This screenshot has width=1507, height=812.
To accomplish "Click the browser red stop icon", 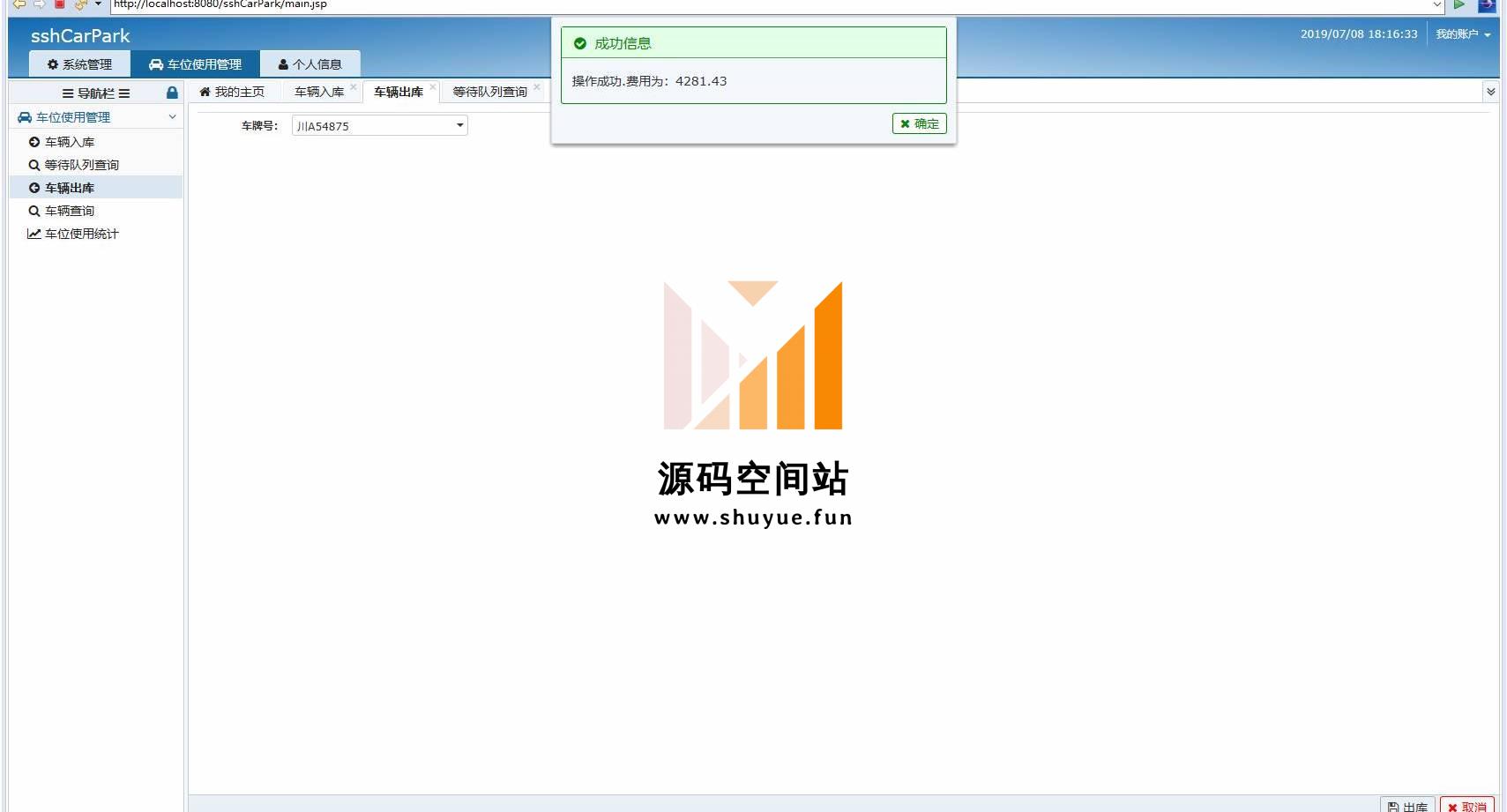I will [x=60, y=4].
